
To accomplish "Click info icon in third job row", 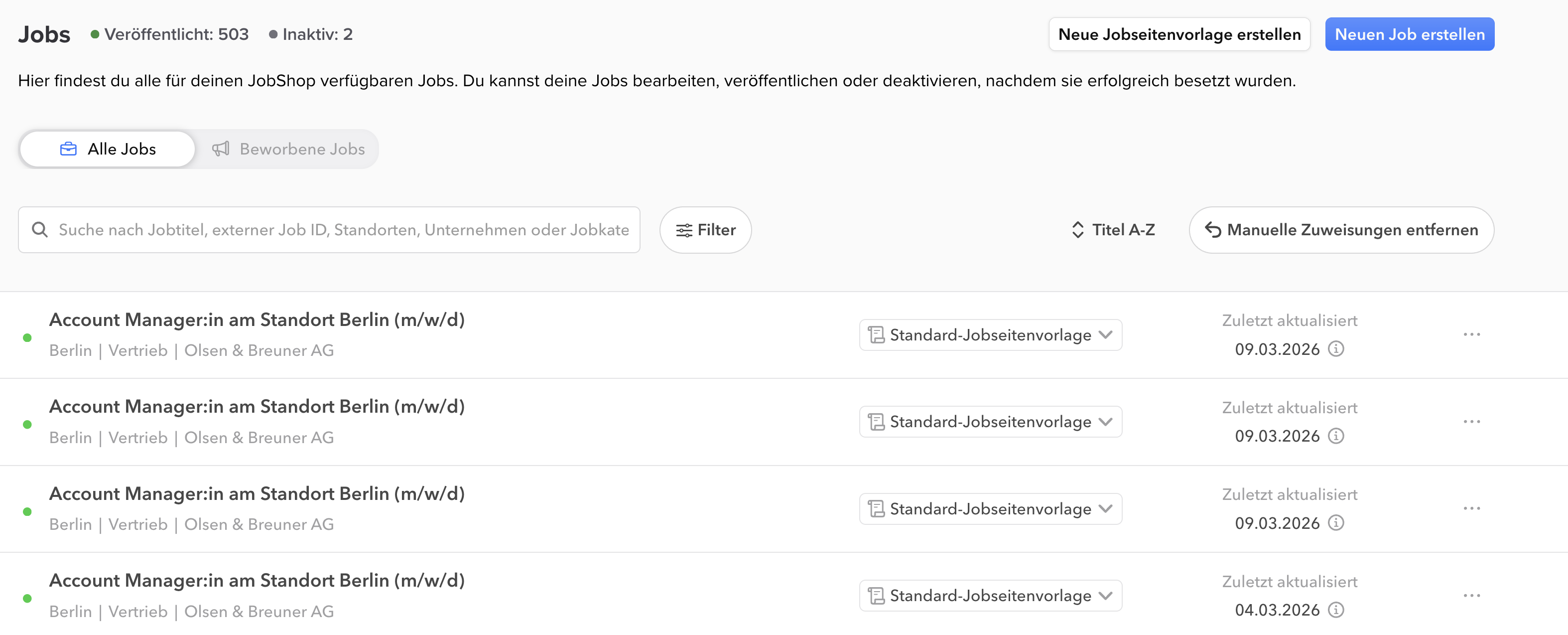I will pyautogui.click(x=1335, y=522).
